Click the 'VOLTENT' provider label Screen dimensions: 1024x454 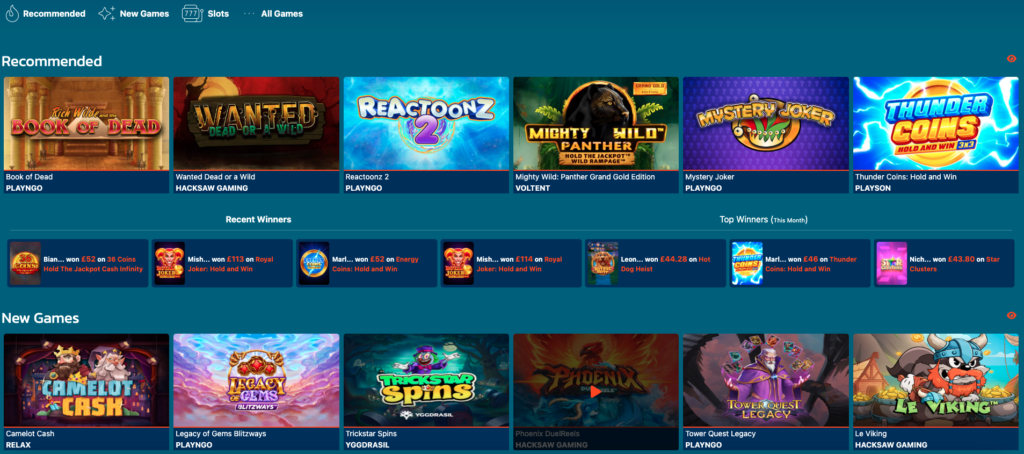click(x=533, y=188)
